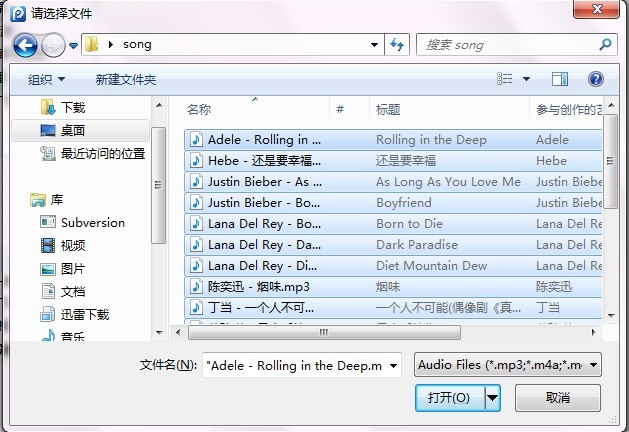Click file list scroll right arrow
The height and width of the screenshot is (432, 629).
point(594,332)
